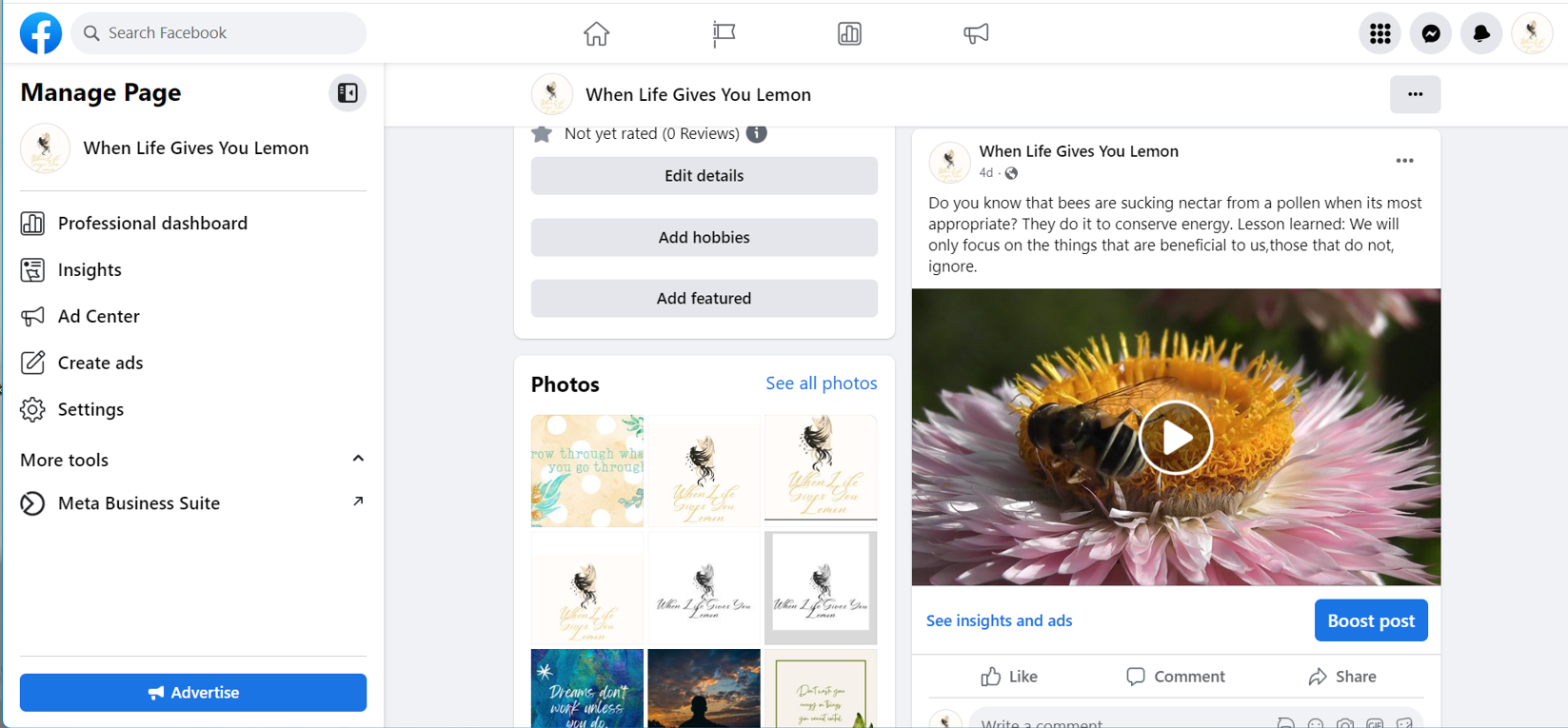Open the nine-dot menu grid
Screen dimensions: 1568x728
pos(1379,33)
